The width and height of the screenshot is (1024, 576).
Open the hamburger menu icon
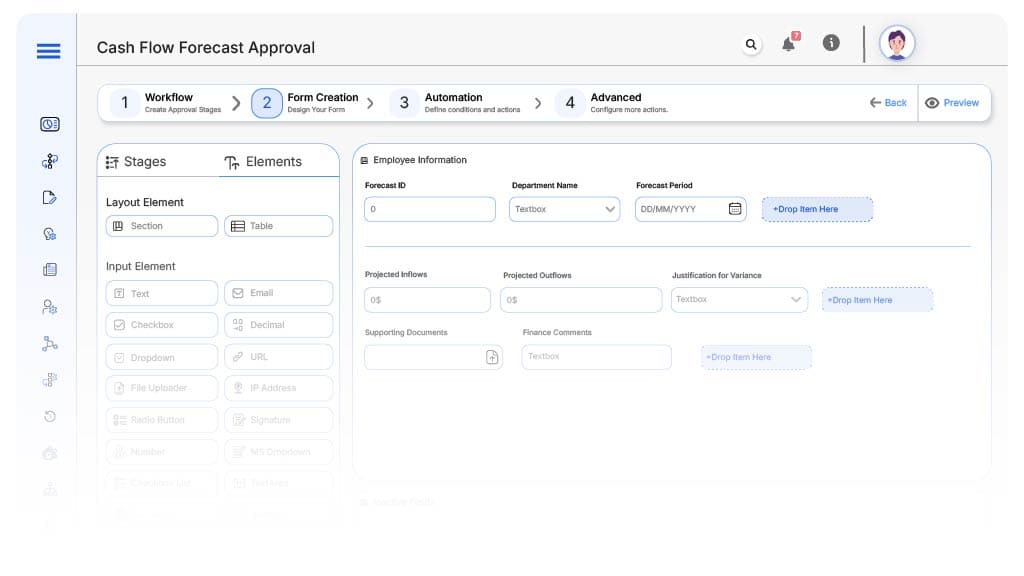[48, 52]
